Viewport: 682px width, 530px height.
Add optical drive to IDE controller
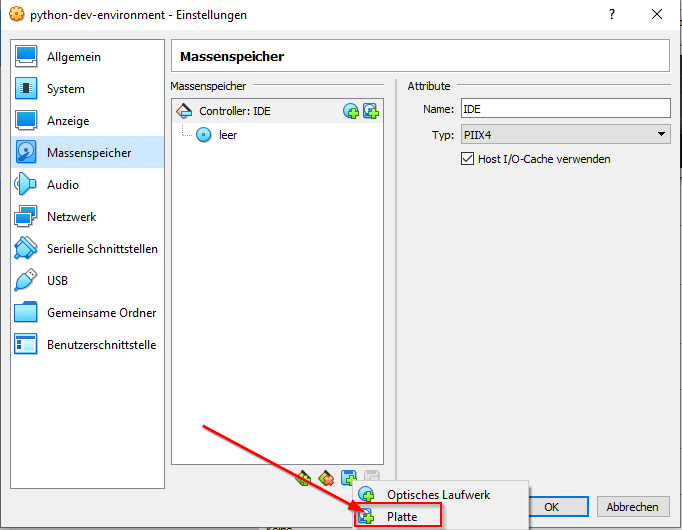(351, 111)
